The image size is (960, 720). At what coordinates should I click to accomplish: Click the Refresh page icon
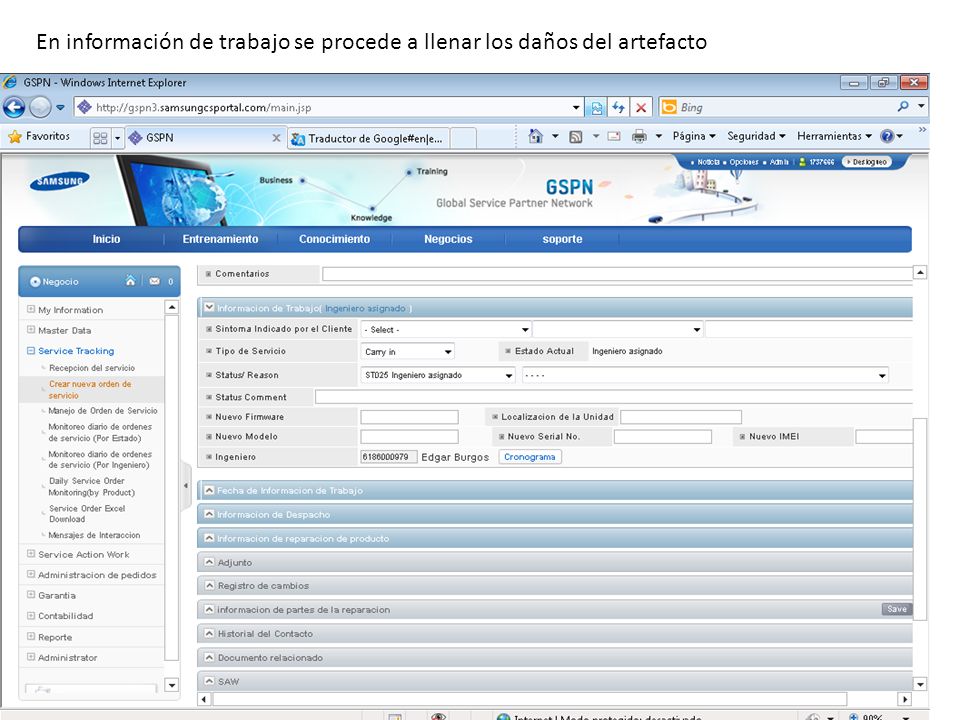[618, 108]
